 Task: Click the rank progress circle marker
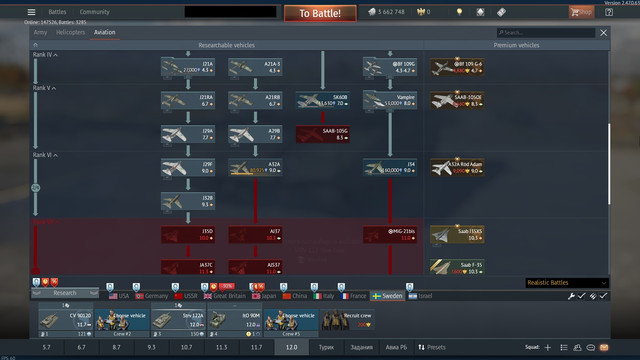click(36, 188)
